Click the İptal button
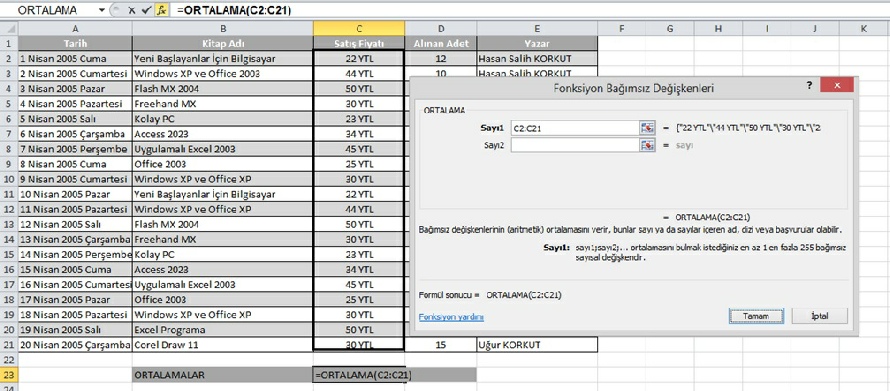890x391 pixels. [819, 316]
